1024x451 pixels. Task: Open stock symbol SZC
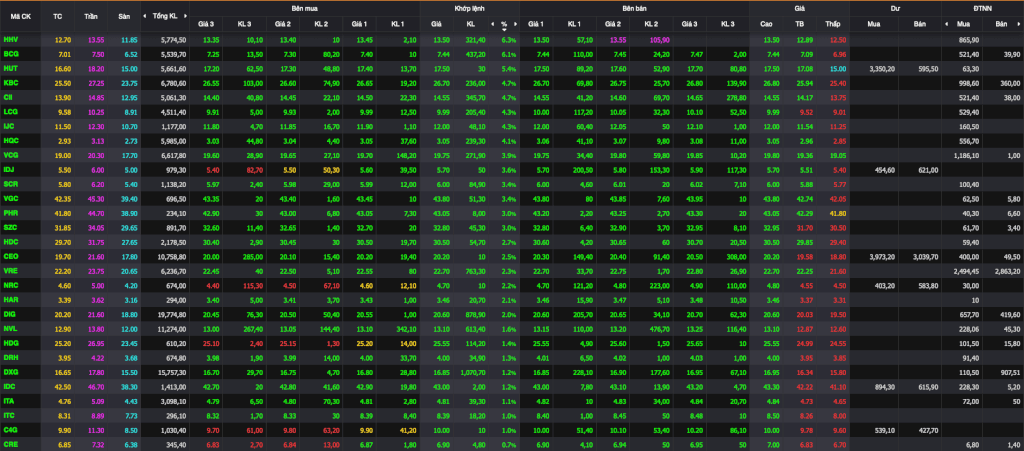(10, 228)
